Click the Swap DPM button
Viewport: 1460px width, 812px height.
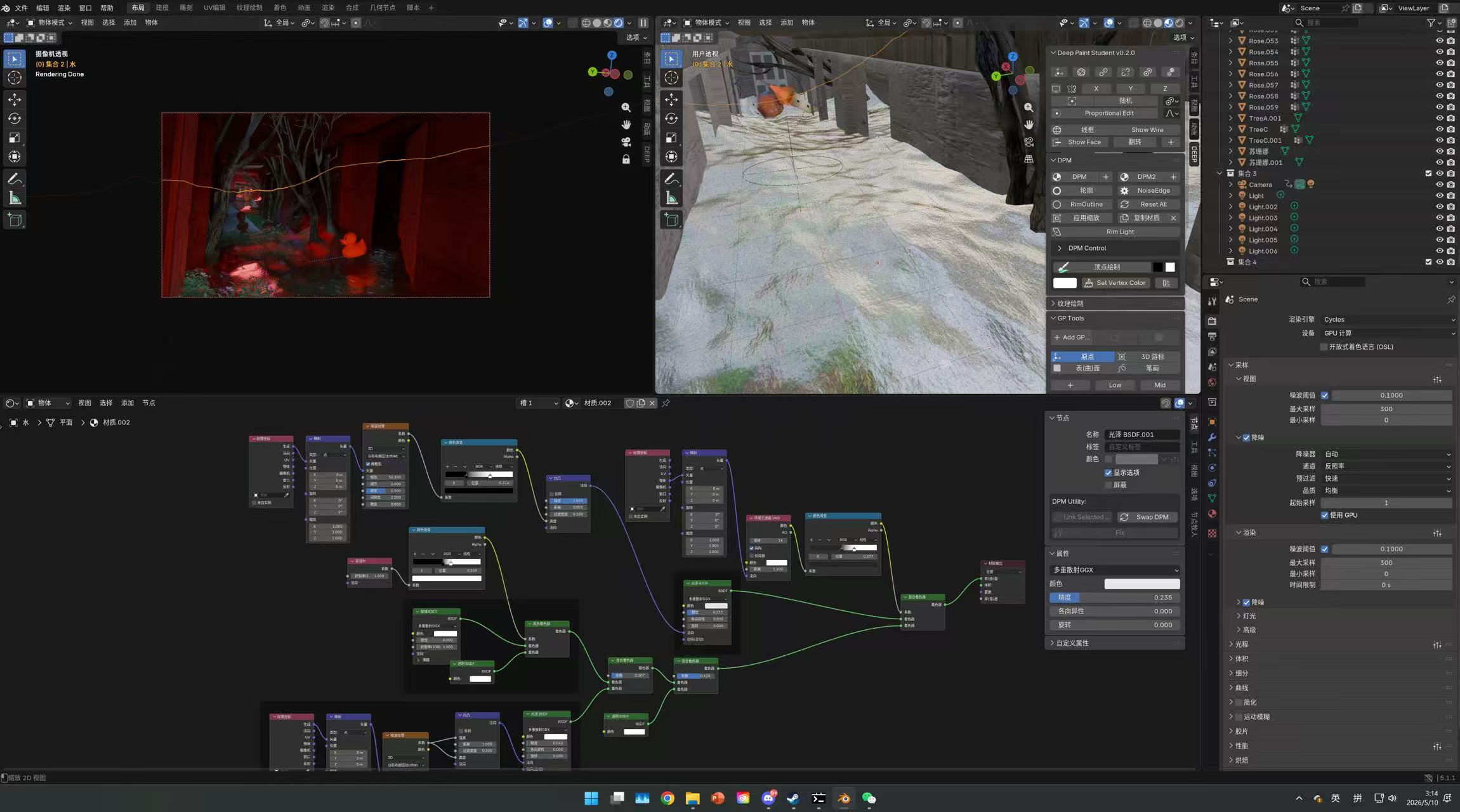1147,517
